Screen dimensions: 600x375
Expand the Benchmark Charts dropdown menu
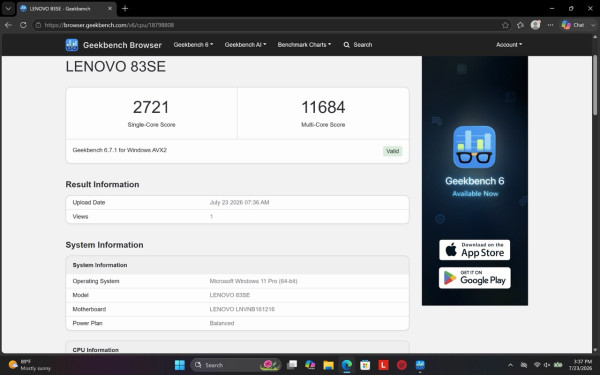tap(304, 45)
